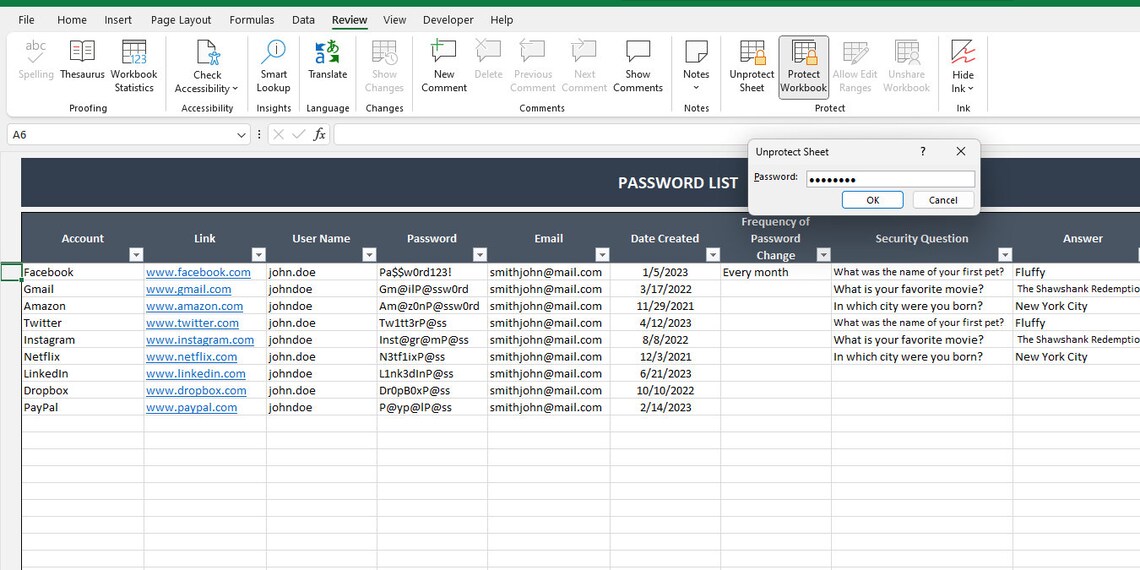
Task: Add a New Comment
Action: (x=443, y=66)
